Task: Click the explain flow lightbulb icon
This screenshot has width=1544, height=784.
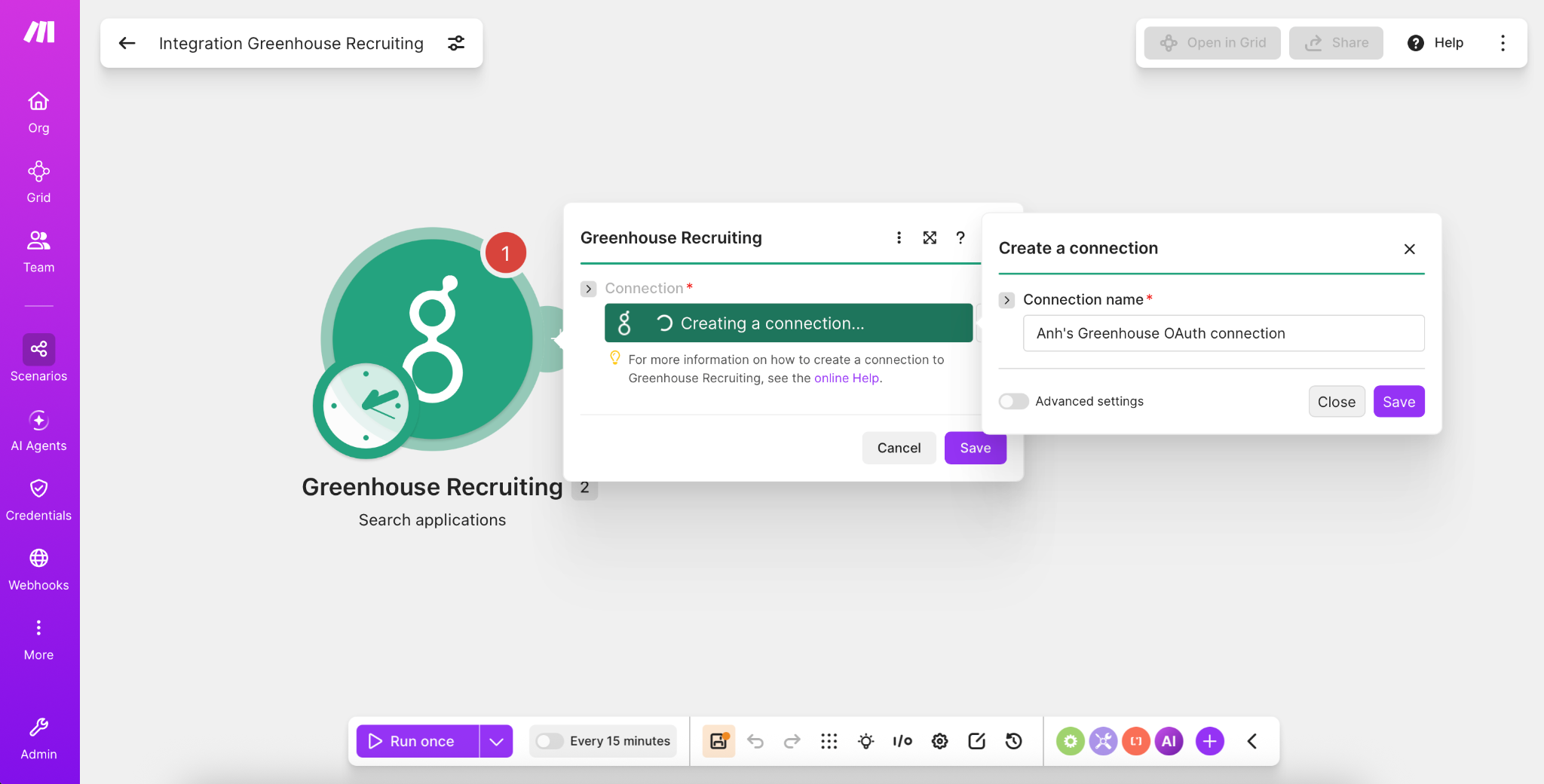Action: point(865,741)
